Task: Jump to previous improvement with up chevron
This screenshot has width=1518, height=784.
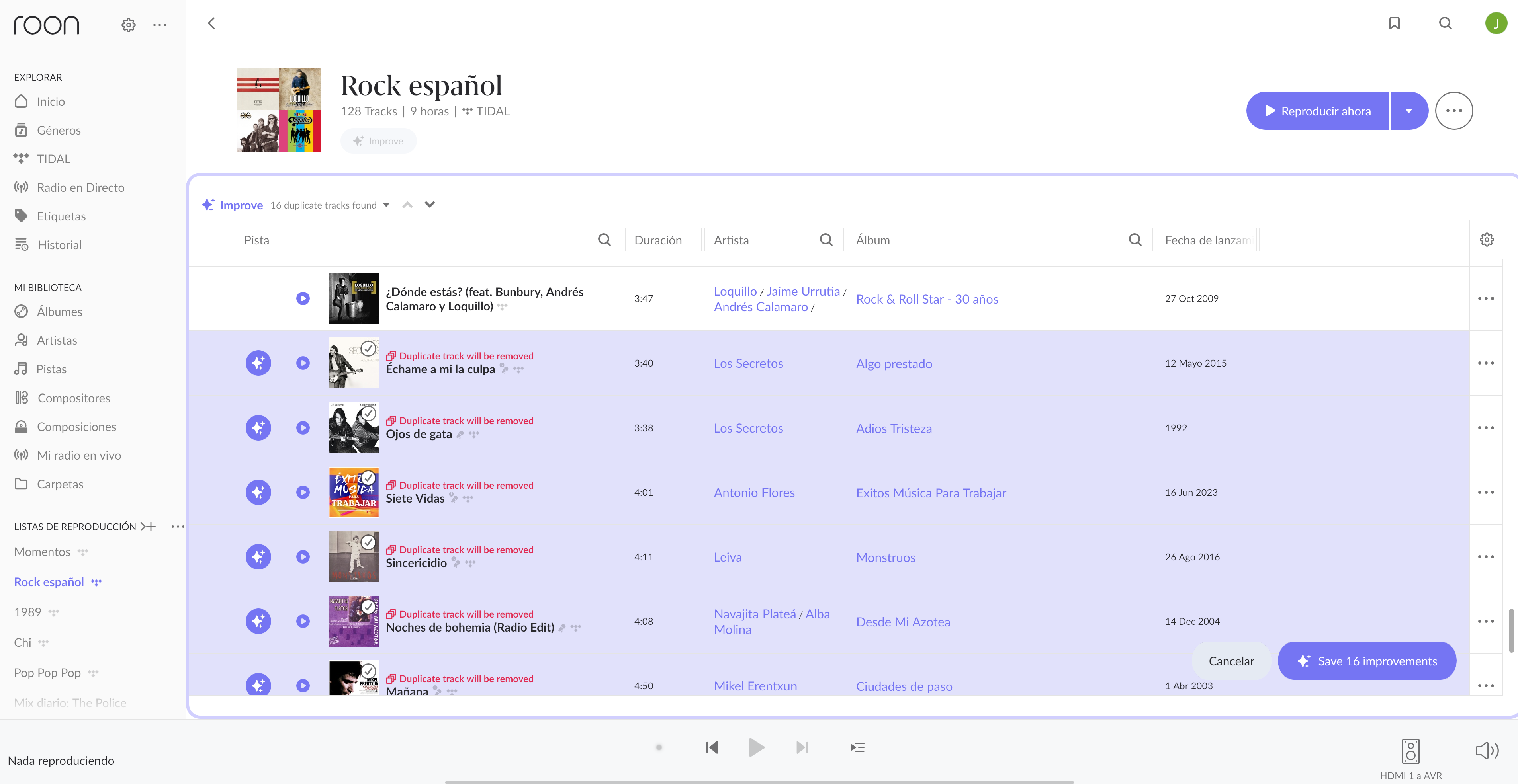Action: [407, 205]
